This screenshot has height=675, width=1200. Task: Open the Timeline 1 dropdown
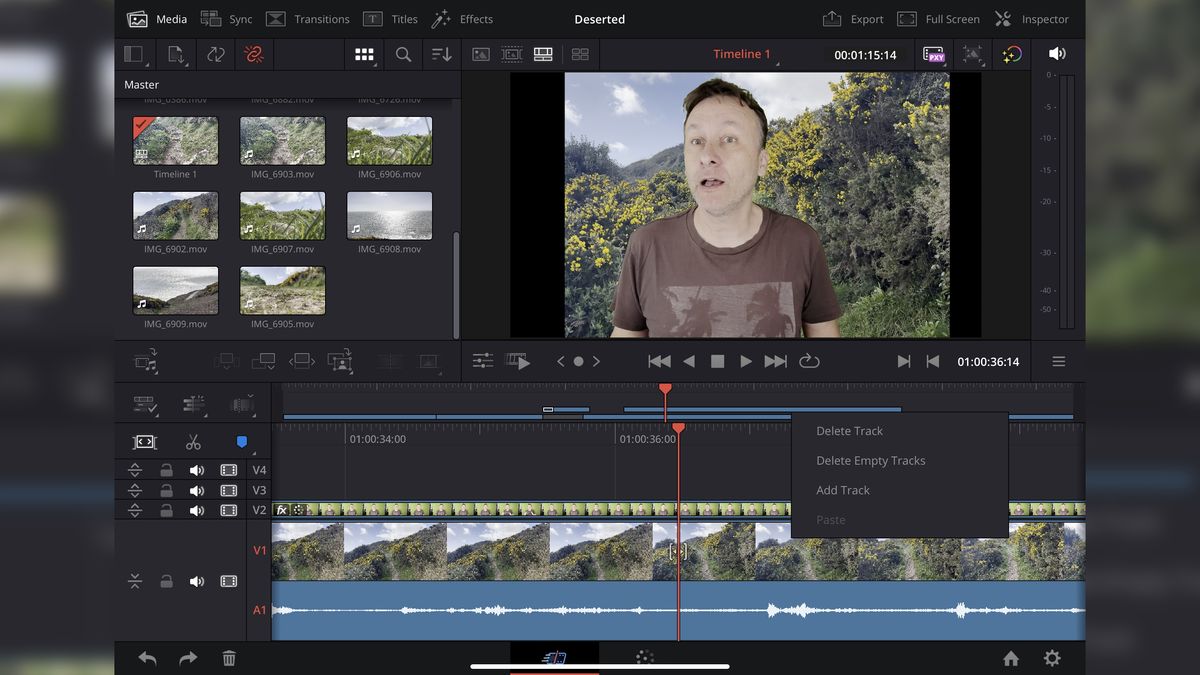[x=742, y=54]
